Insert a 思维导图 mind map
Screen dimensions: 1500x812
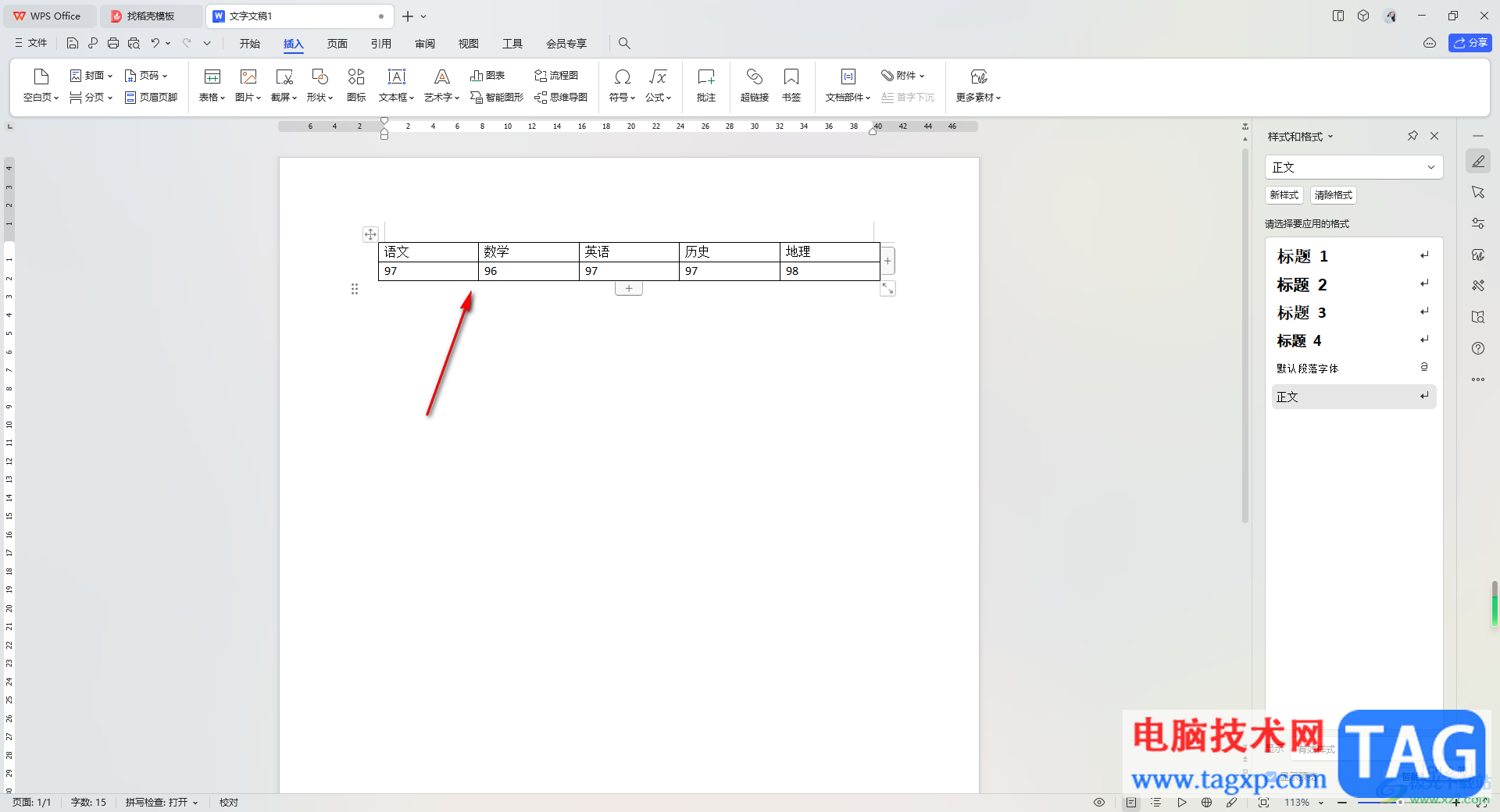561,98
